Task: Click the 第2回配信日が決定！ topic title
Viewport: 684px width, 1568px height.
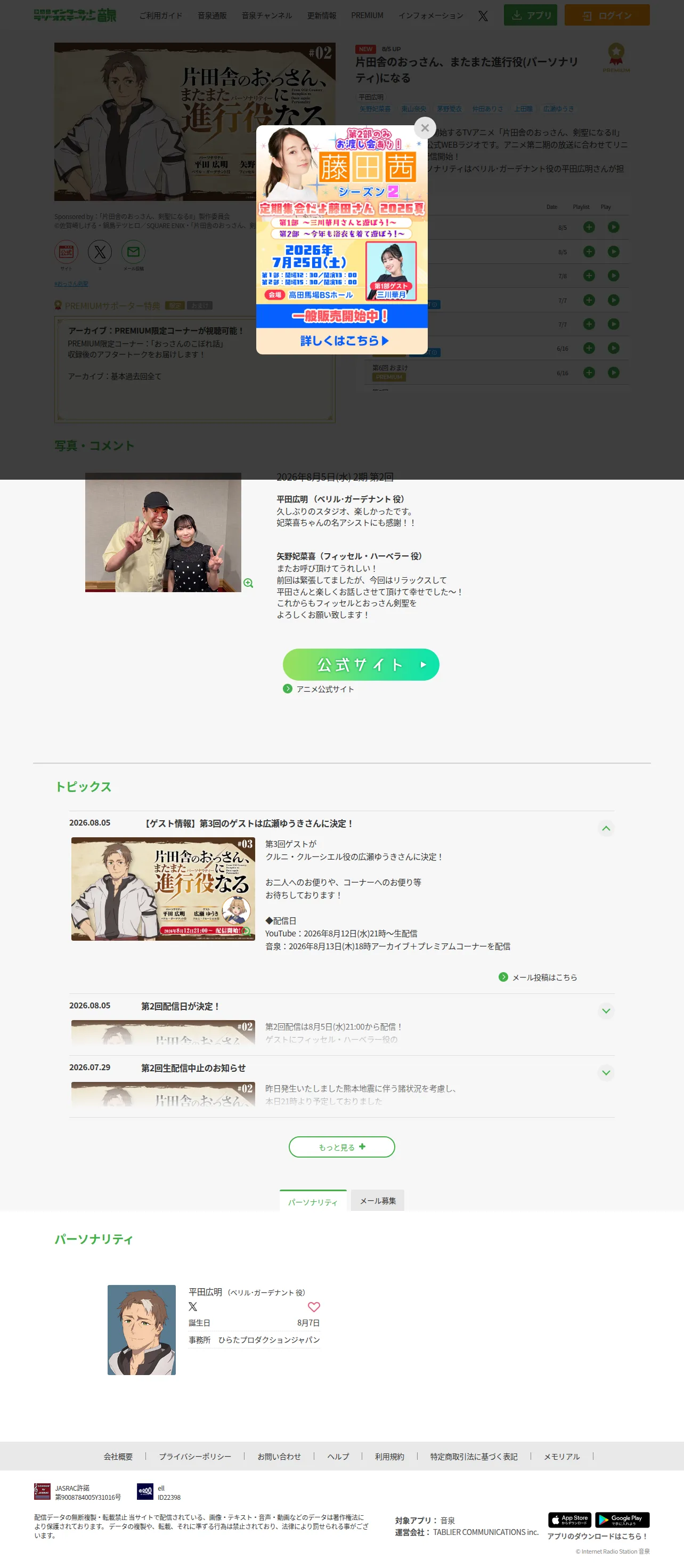Action: click(180, 1006)
